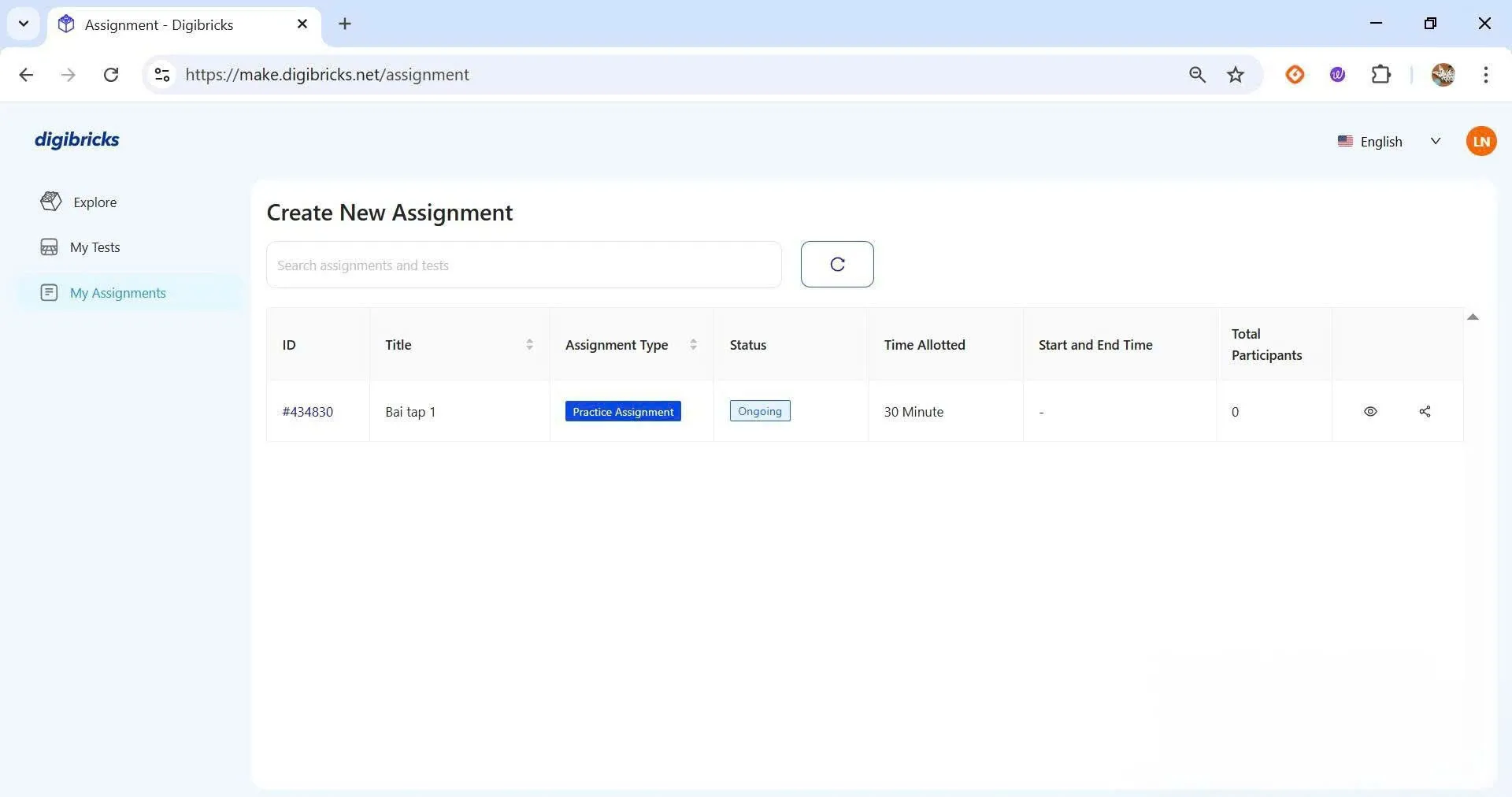Bookmark this page with the star icon
This screenshot has width=1512, height=797.
coord(1235,75)
